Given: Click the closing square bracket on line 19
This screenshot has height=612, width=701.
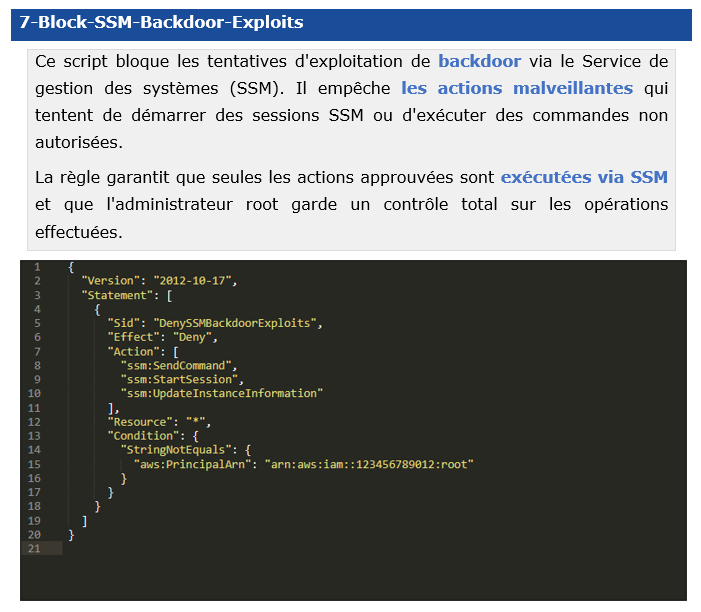Looking at the screenshot, I should pyautogui.click(x=84, y=521).
